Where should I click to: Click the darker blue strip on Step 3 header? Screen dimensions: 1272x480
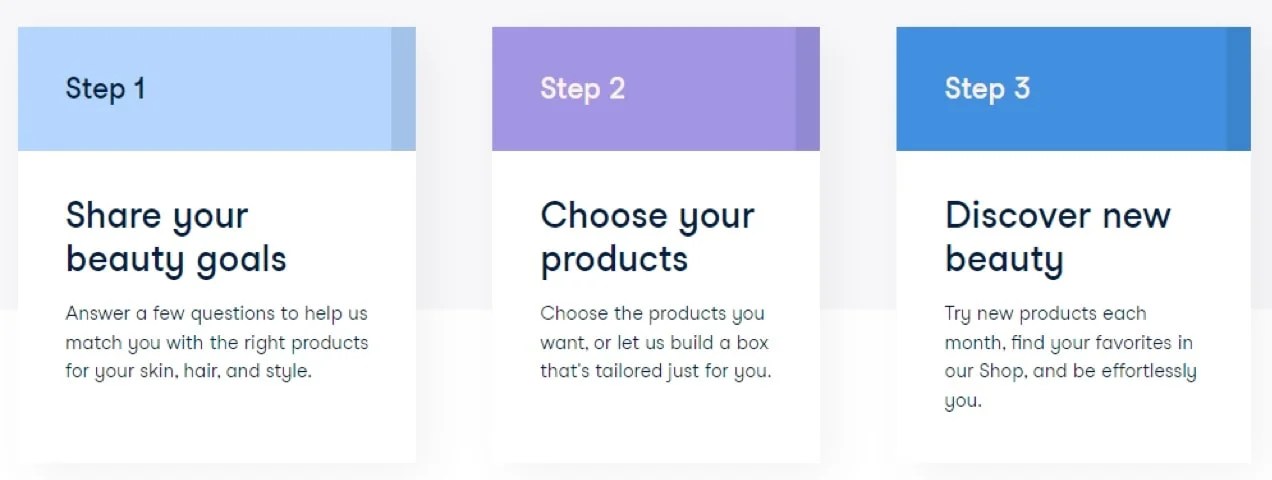coord(1238,89)
